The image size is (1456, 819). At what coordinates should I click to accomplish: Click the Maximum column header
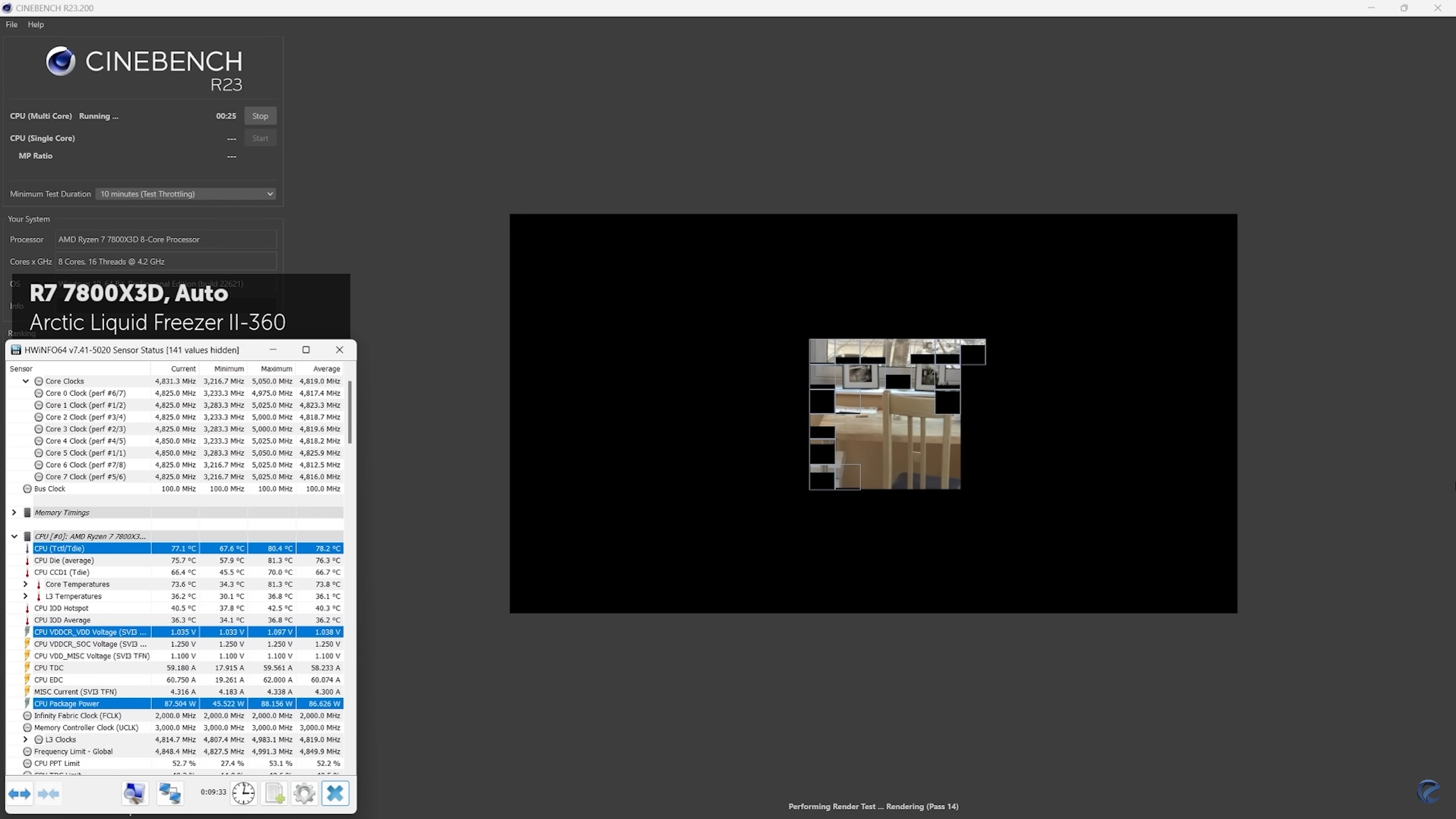276,369
